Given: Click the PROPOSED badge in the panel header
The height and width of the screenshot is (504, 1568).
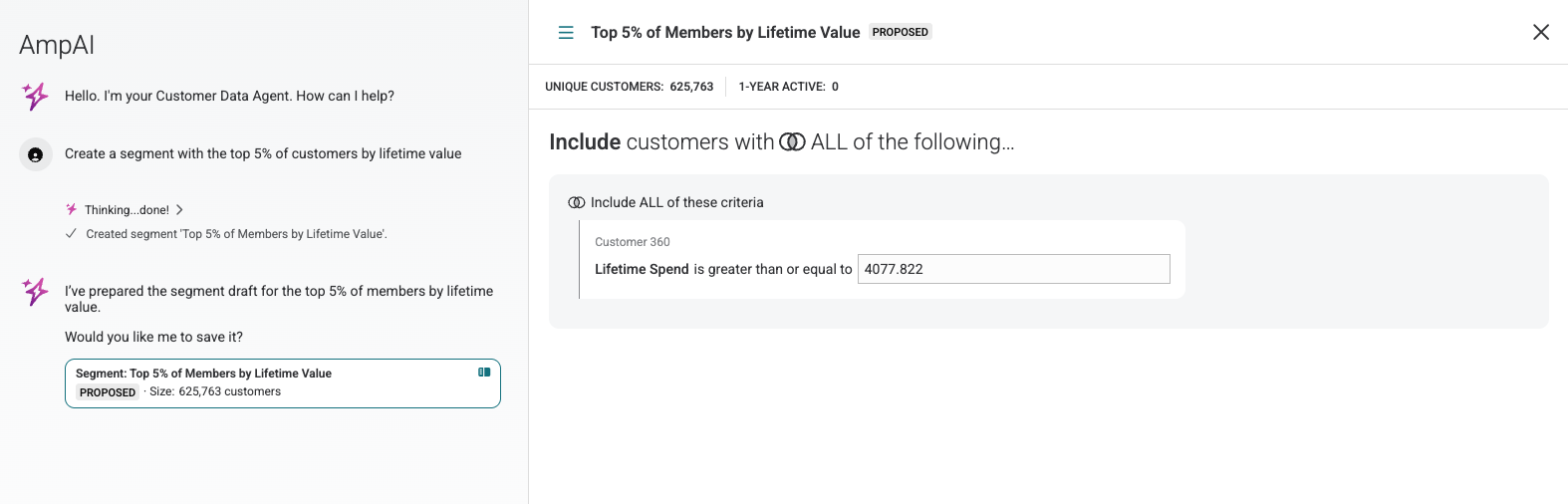Looking at the screenshot, I should [900, 32].
